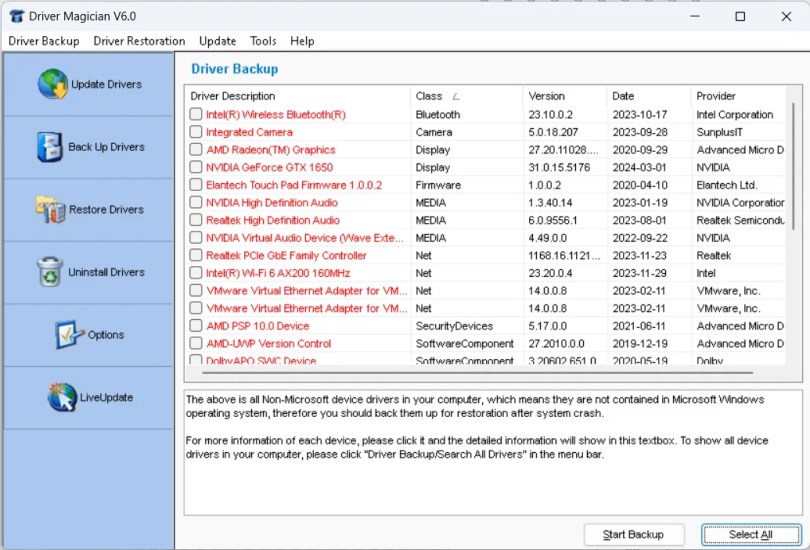Click the Driver Magician title bar hat icon
Image resolution: width=810 pixels, height=550 pixels.
point(17,16)
